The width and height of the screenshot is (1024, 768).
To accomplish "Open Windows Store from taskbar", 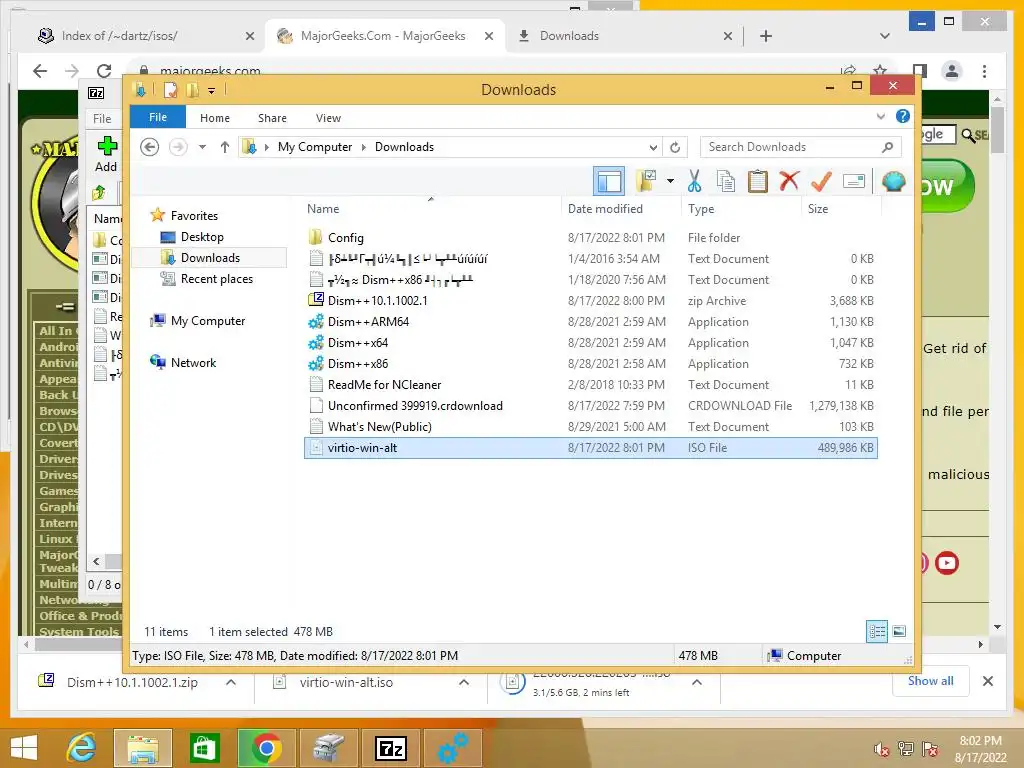I will pyautogui.click(x=204, y=748).
